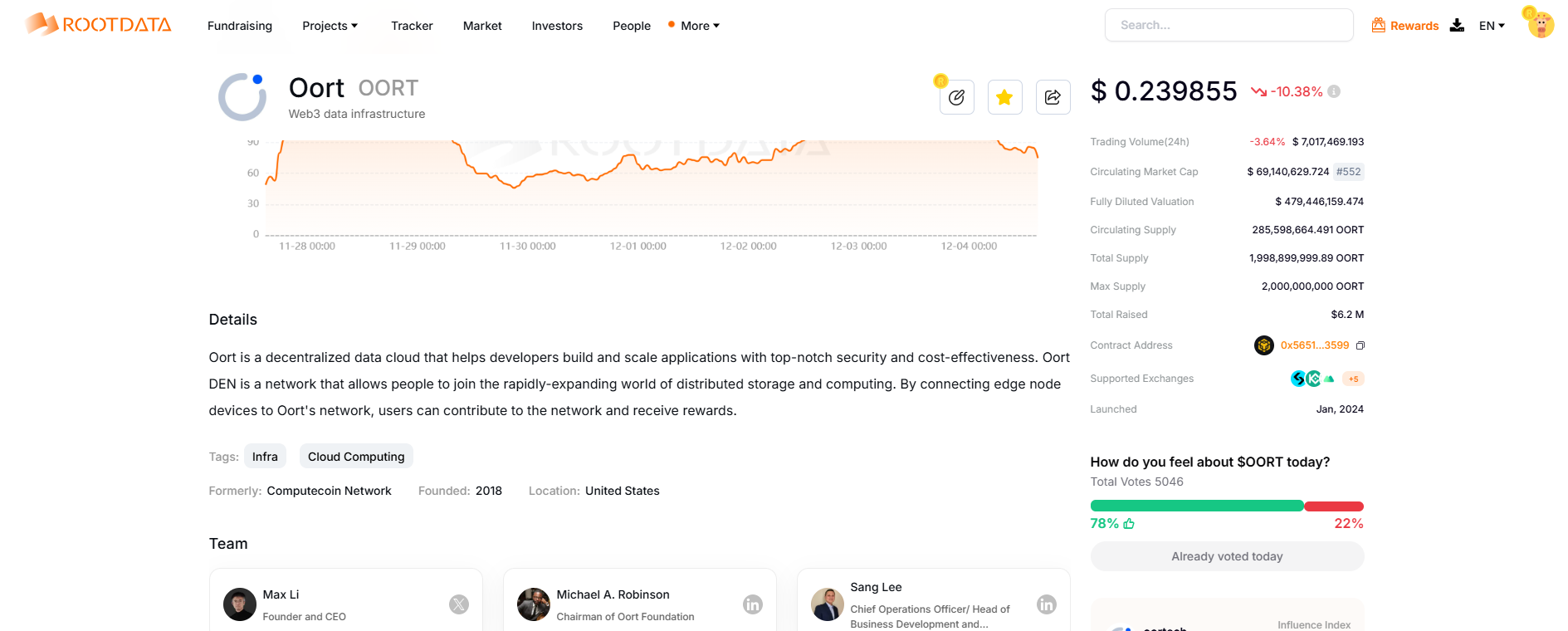
Task: Select the Infra tag
Action: (265, 457)
